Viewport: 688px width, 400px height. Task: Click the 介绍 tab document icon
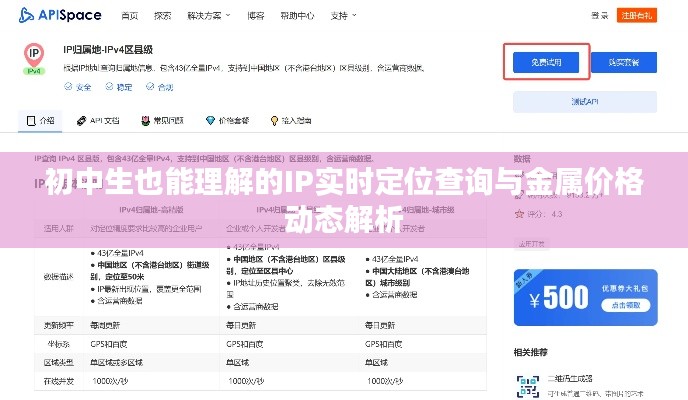point(31,120)
